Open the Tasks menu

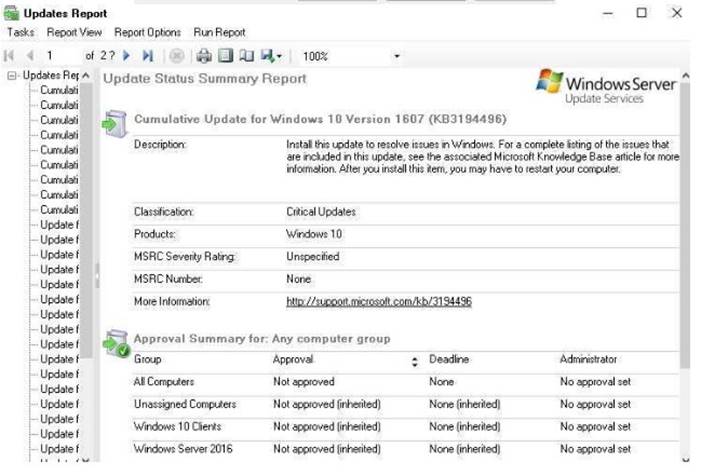click(x=20, y=32)
